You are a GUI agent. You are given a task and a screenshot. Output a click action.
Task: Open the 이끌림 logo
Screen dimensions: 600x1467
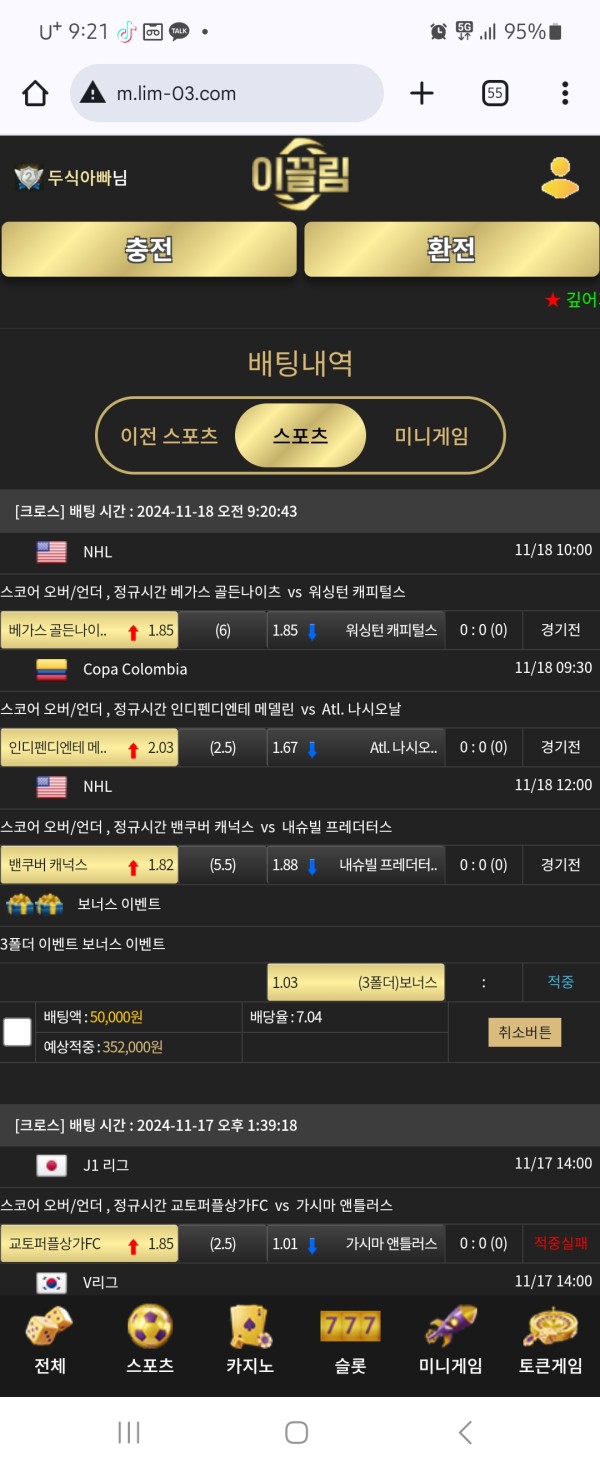click(x=300, y=175)
